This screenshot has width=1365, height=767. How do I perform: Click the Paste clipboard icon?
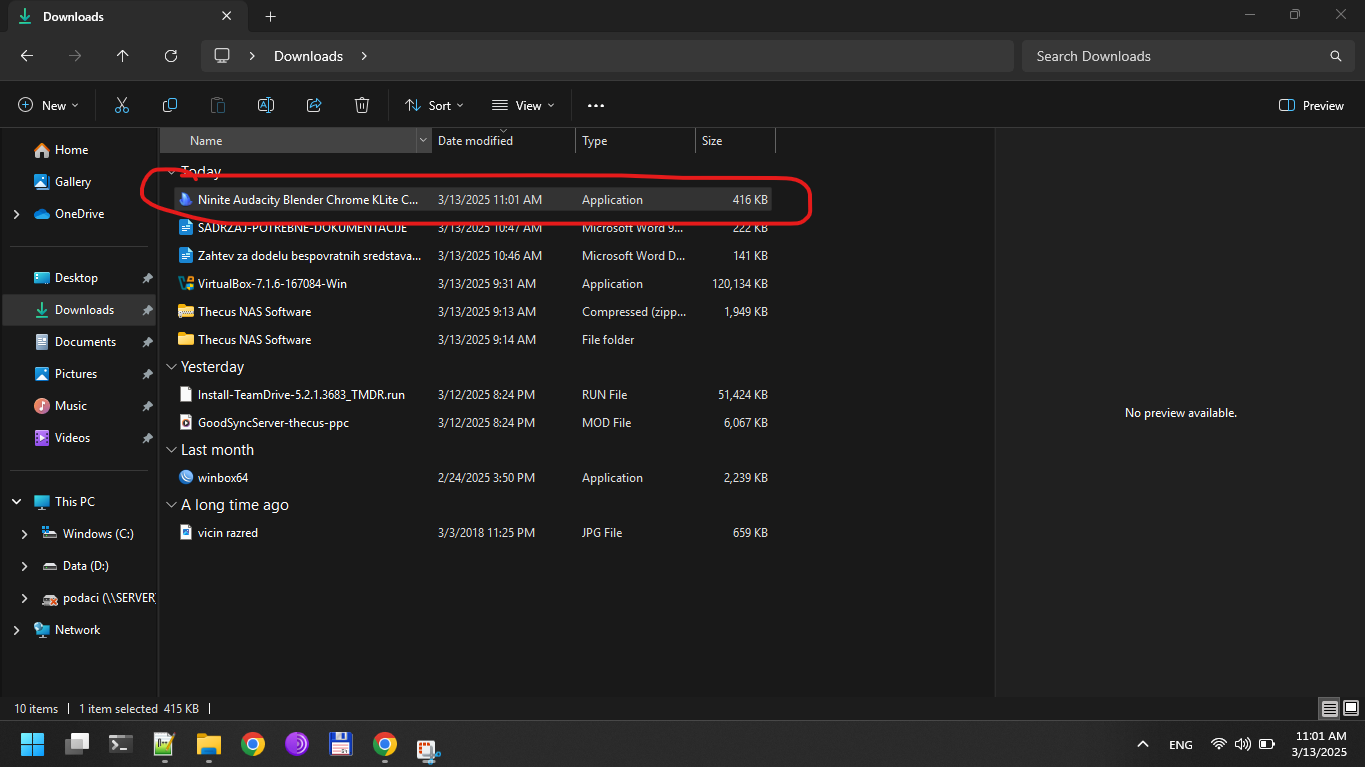tap(218, 105)
